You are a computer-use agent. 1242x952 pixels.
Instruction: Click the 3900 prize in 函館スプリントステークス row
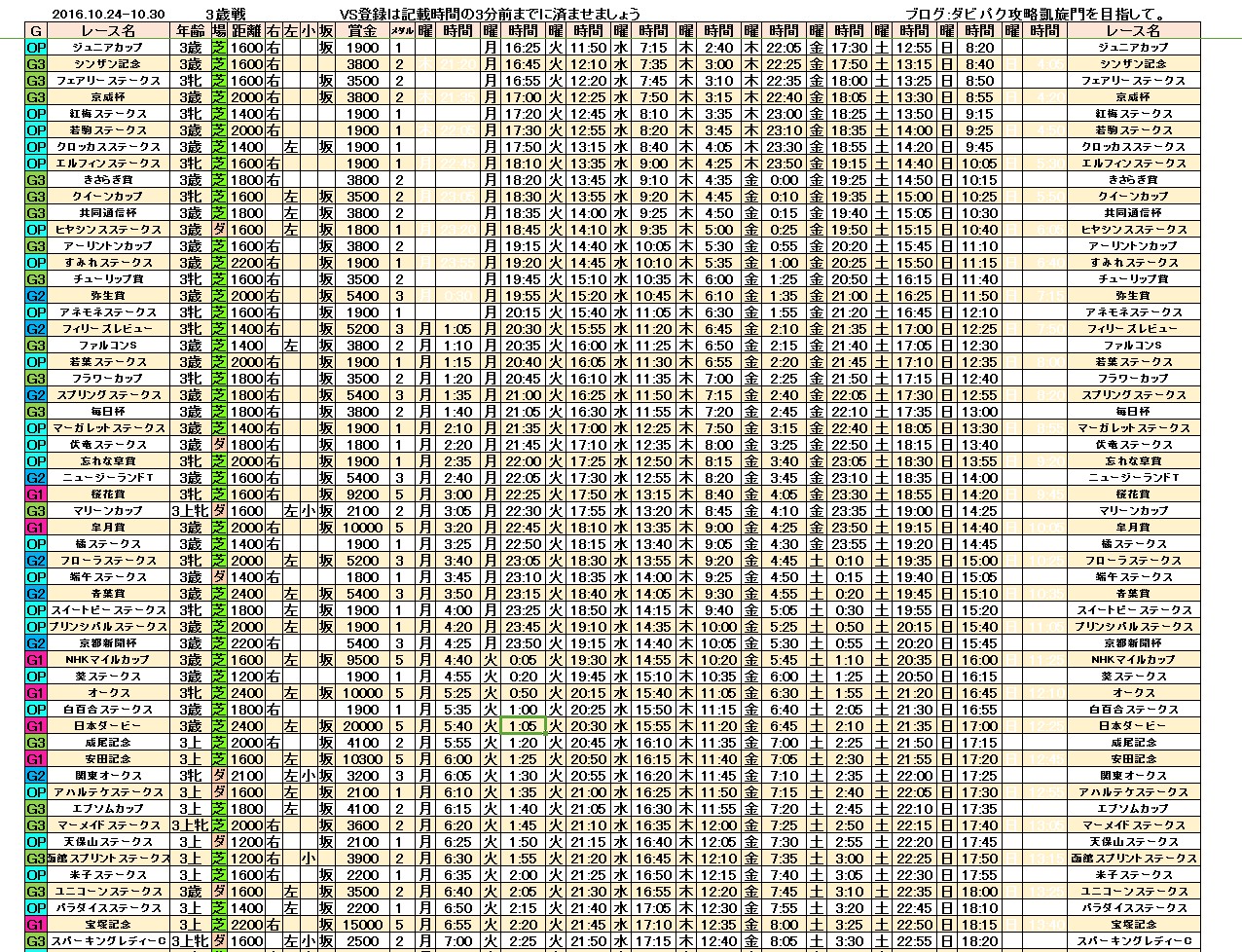362,859
